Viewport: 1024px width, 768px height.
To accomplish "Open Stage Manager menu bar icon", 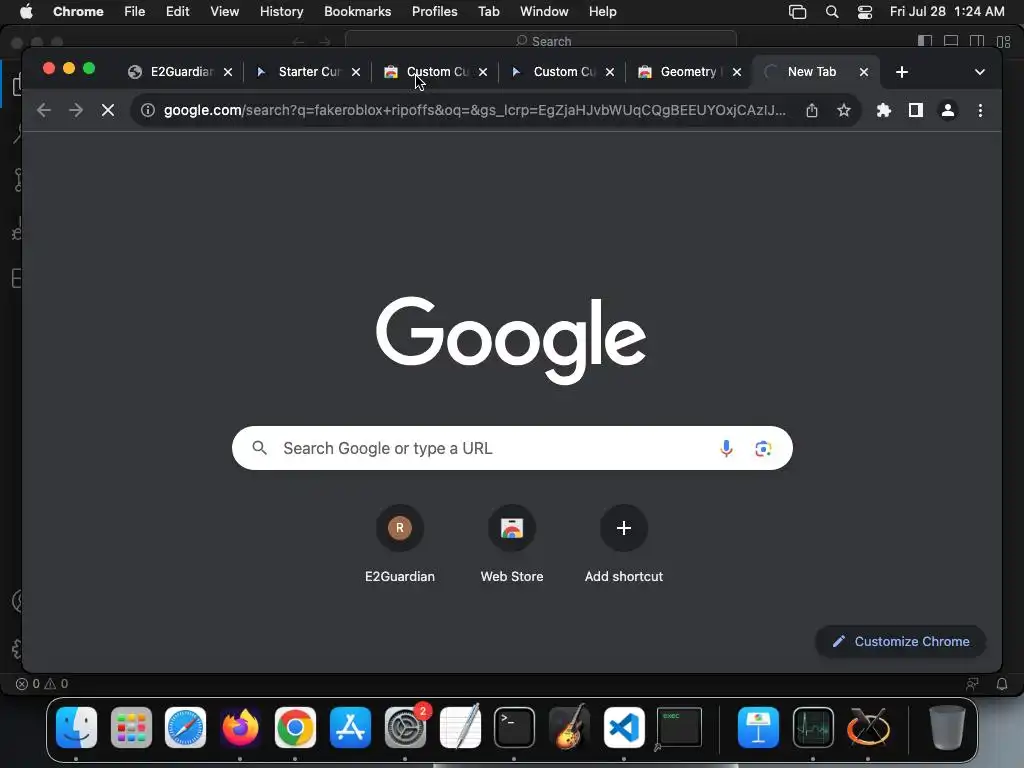I will (x=797, y=12).
